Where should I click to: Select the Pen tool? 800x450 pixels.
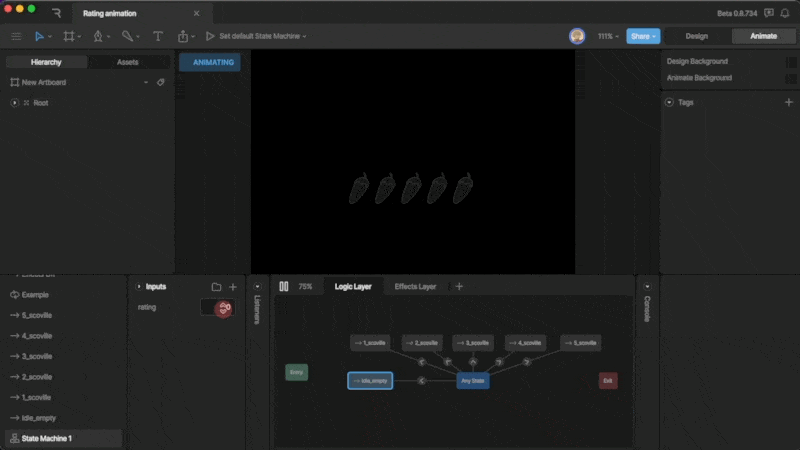[98, 36]
